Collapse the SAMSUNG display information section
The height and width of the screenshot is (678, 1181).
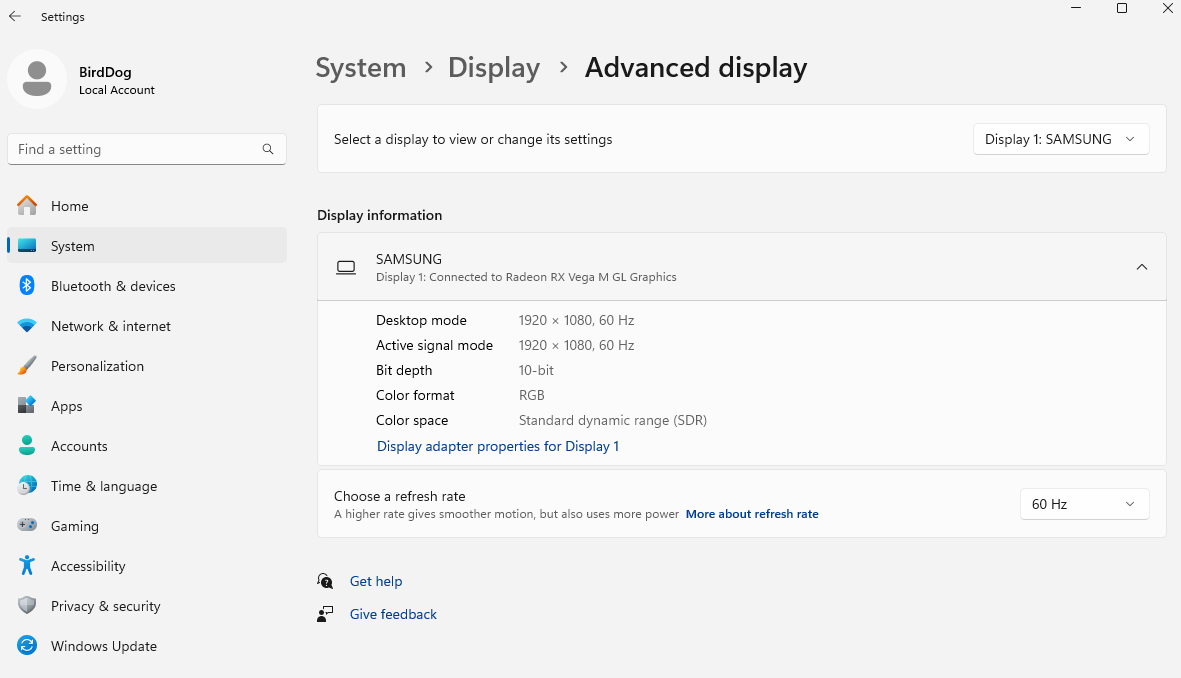[1142, 267]
